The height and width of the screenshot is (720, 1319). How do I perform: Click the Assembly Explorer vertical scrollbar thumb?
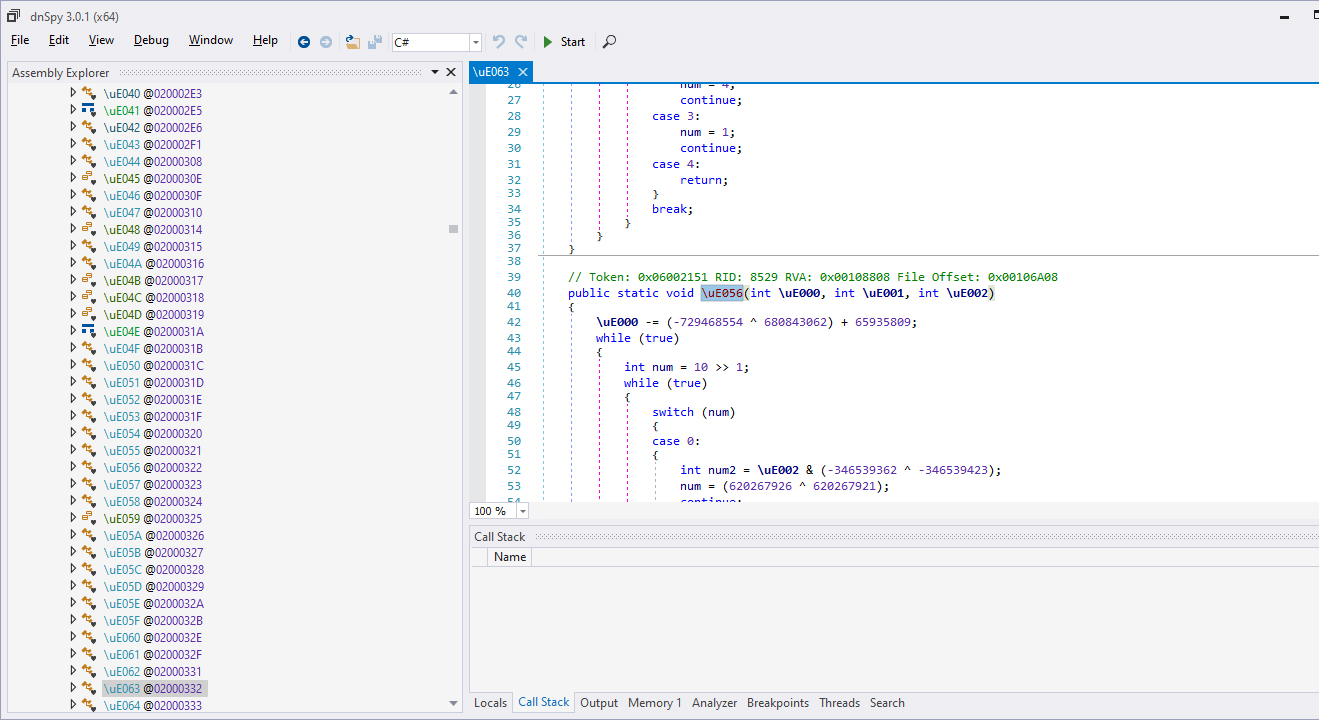point(453,229)
